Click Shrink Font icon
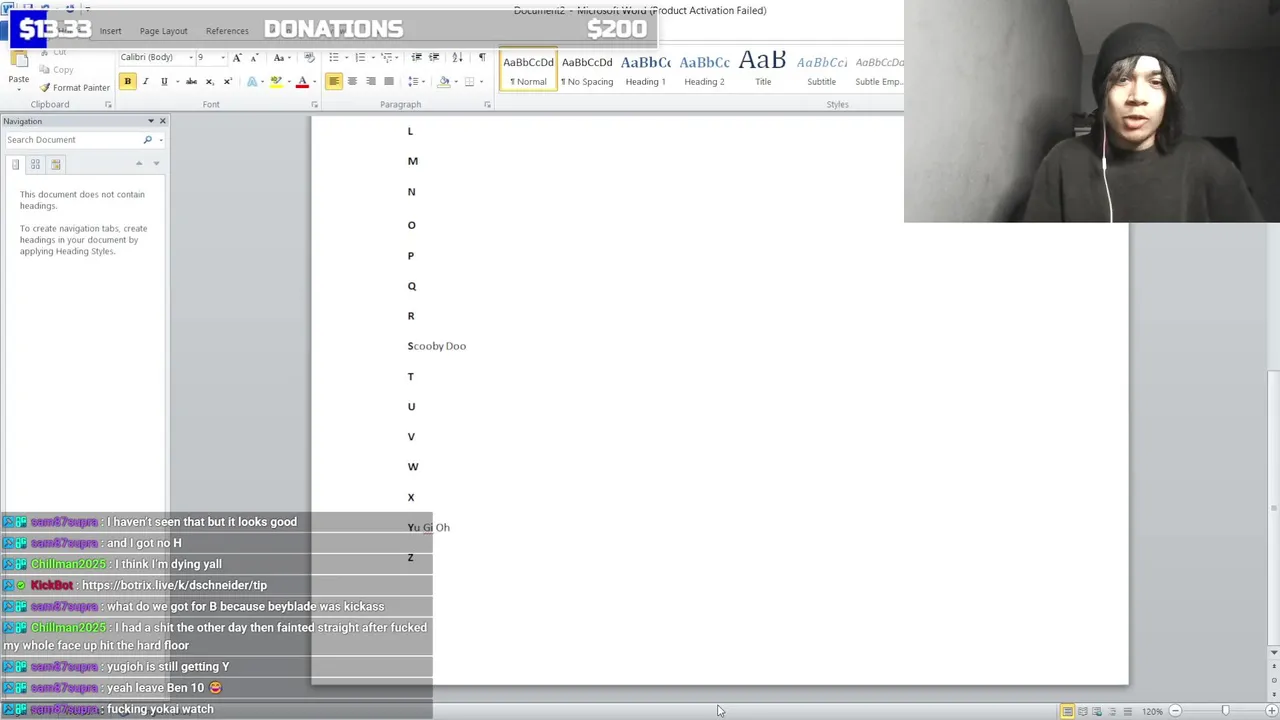Screen dimensions: 1280x720 click(254, 57)
